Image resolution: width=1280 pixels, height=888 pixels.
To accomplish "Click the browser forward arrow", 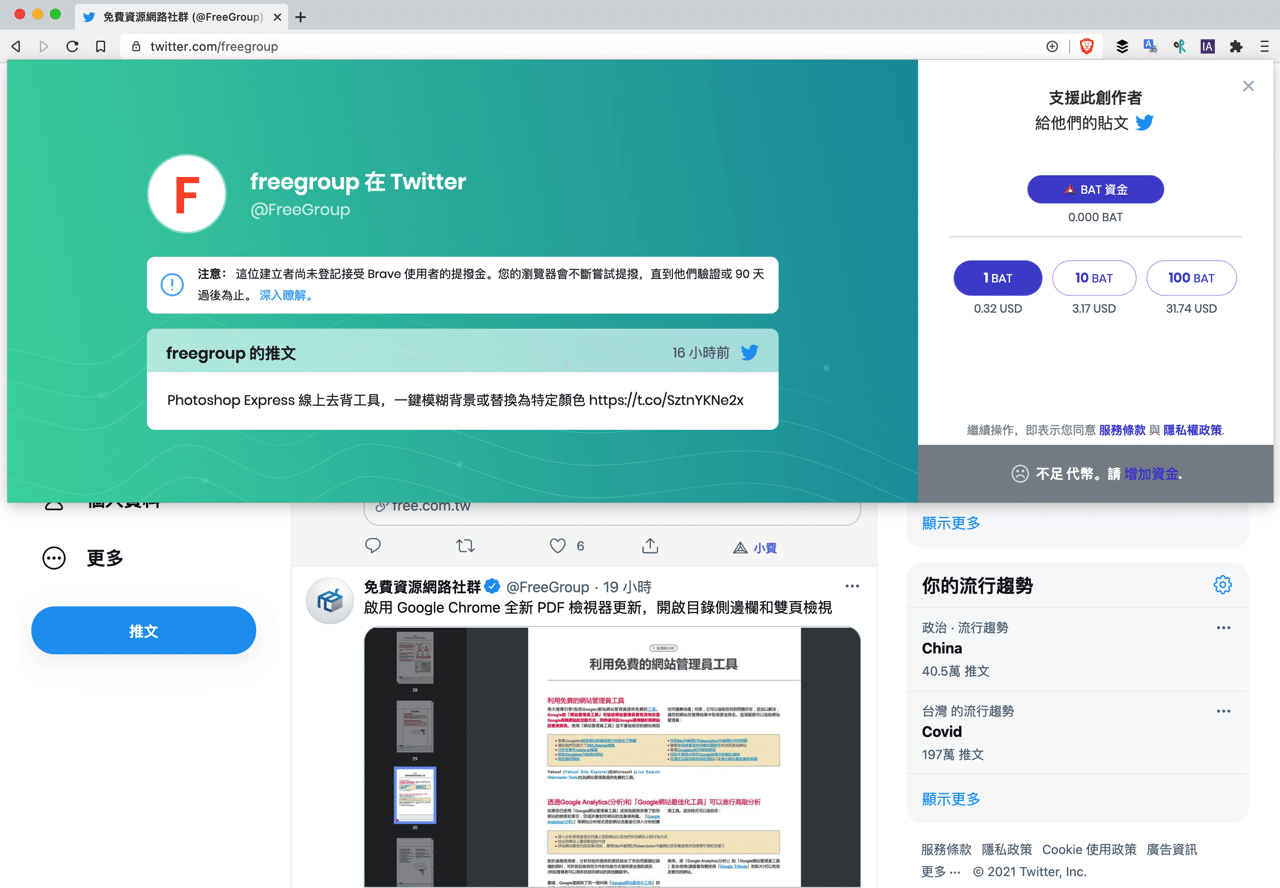I will tap(44, 46).
